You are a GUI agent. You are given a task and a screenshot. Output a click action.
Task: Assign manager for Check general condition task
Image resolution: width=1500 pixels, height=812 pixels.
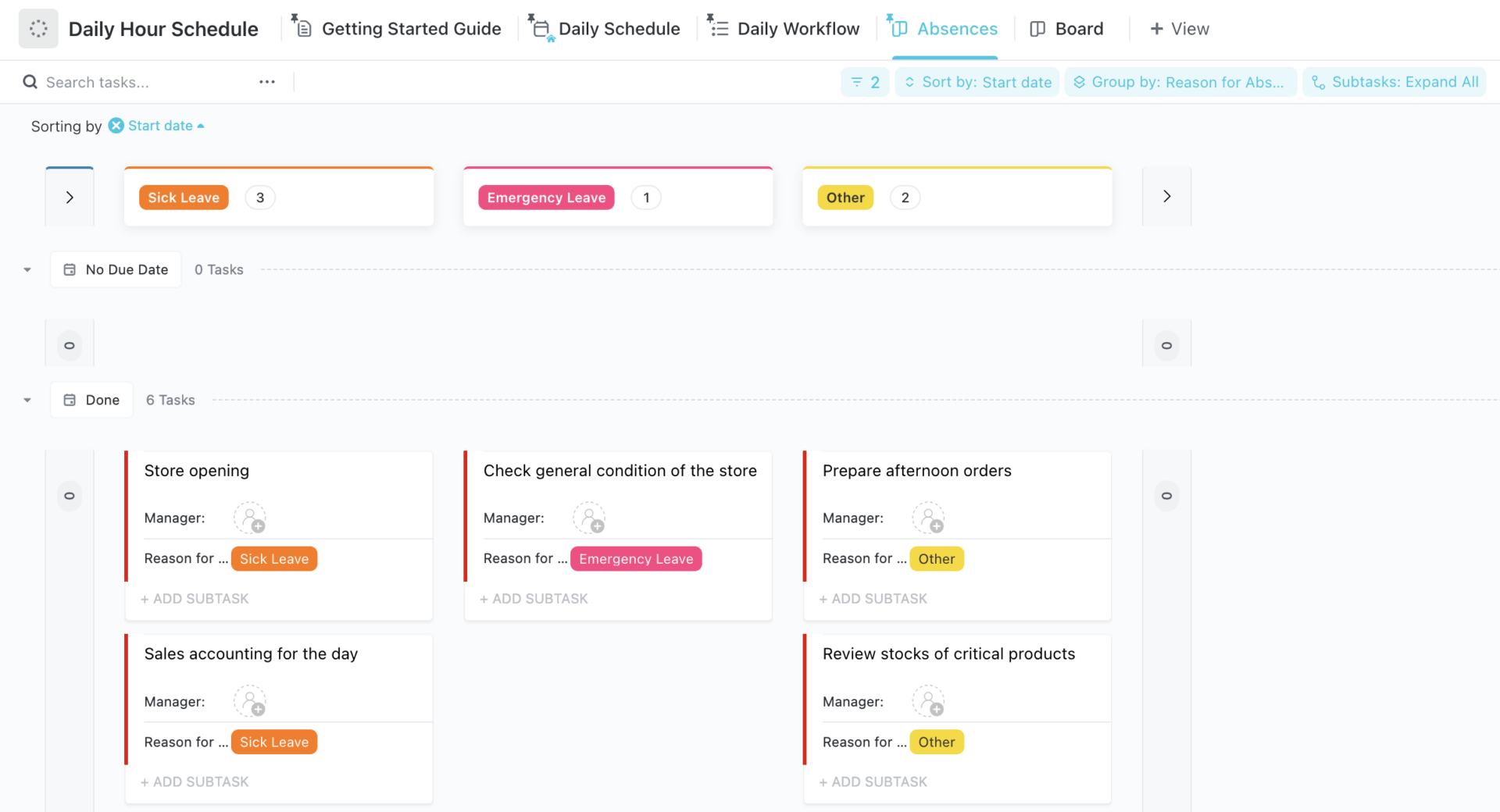(x=589, y=518)
